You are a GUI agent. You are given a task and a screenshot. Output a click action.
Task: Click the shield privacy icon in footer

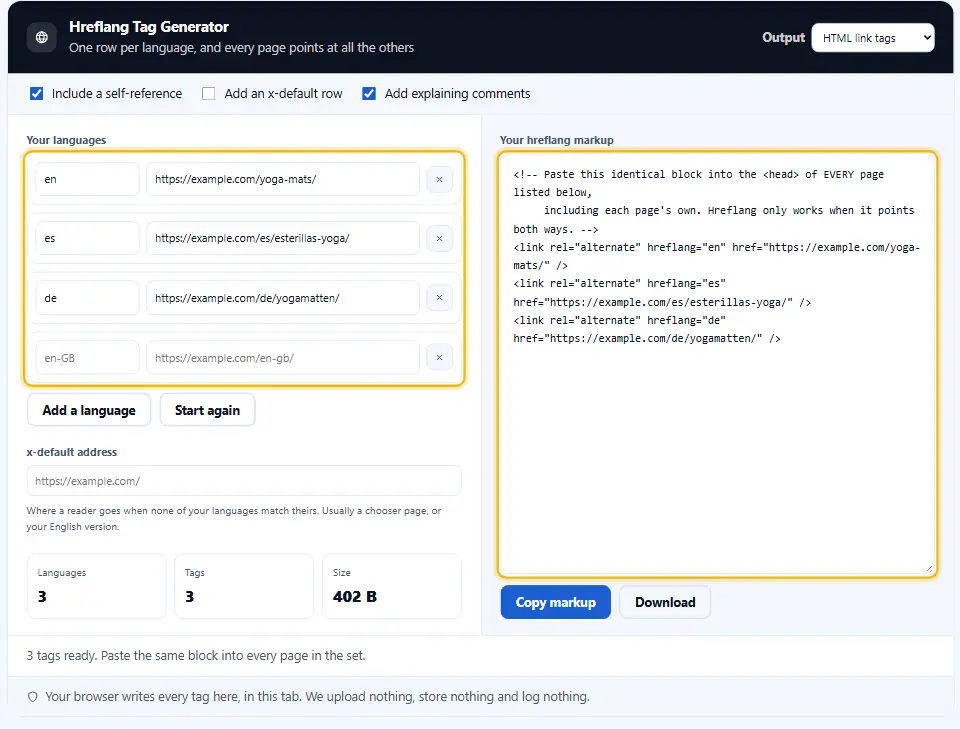coord(33,697)
